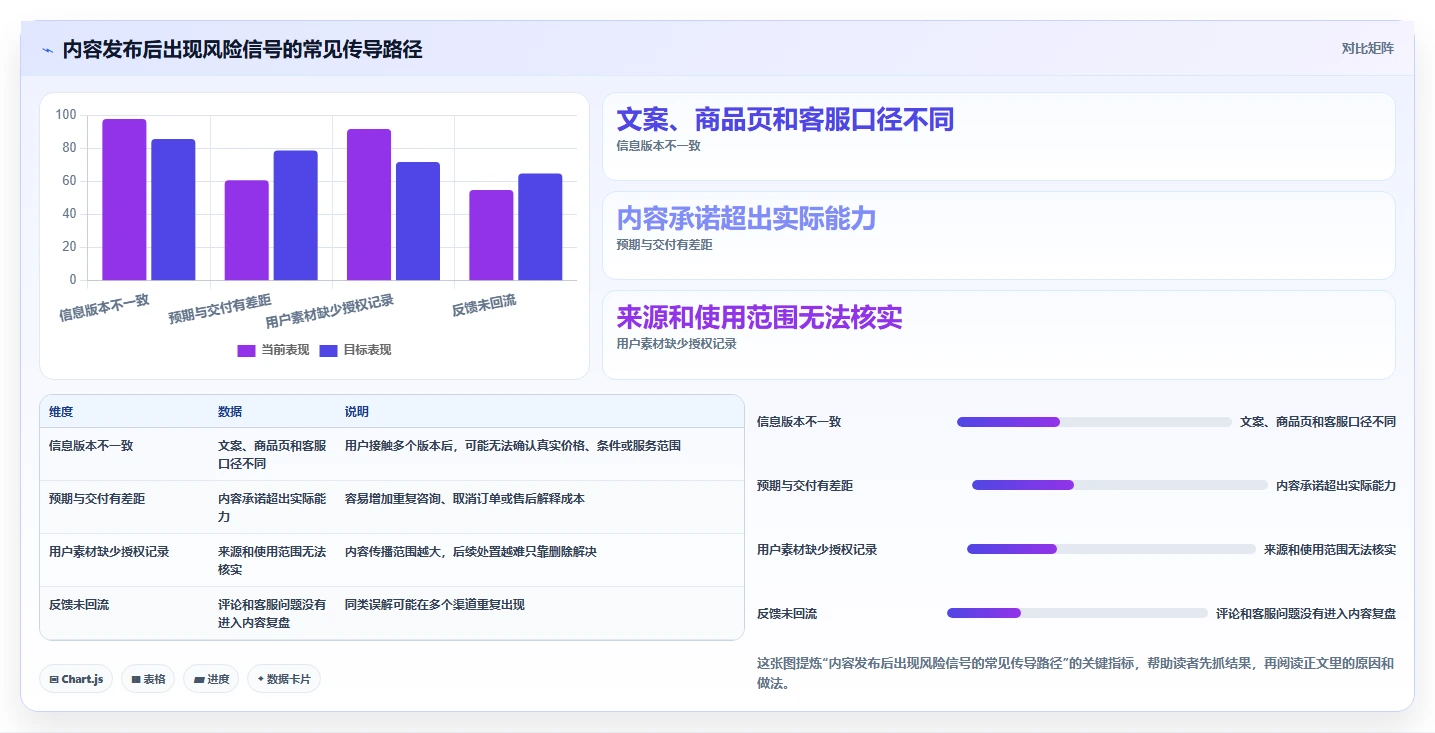Click purple bar for 用户素材缺少授权记录 in chart
This screenshot has height=733, width=1435.
coord(369,205)
